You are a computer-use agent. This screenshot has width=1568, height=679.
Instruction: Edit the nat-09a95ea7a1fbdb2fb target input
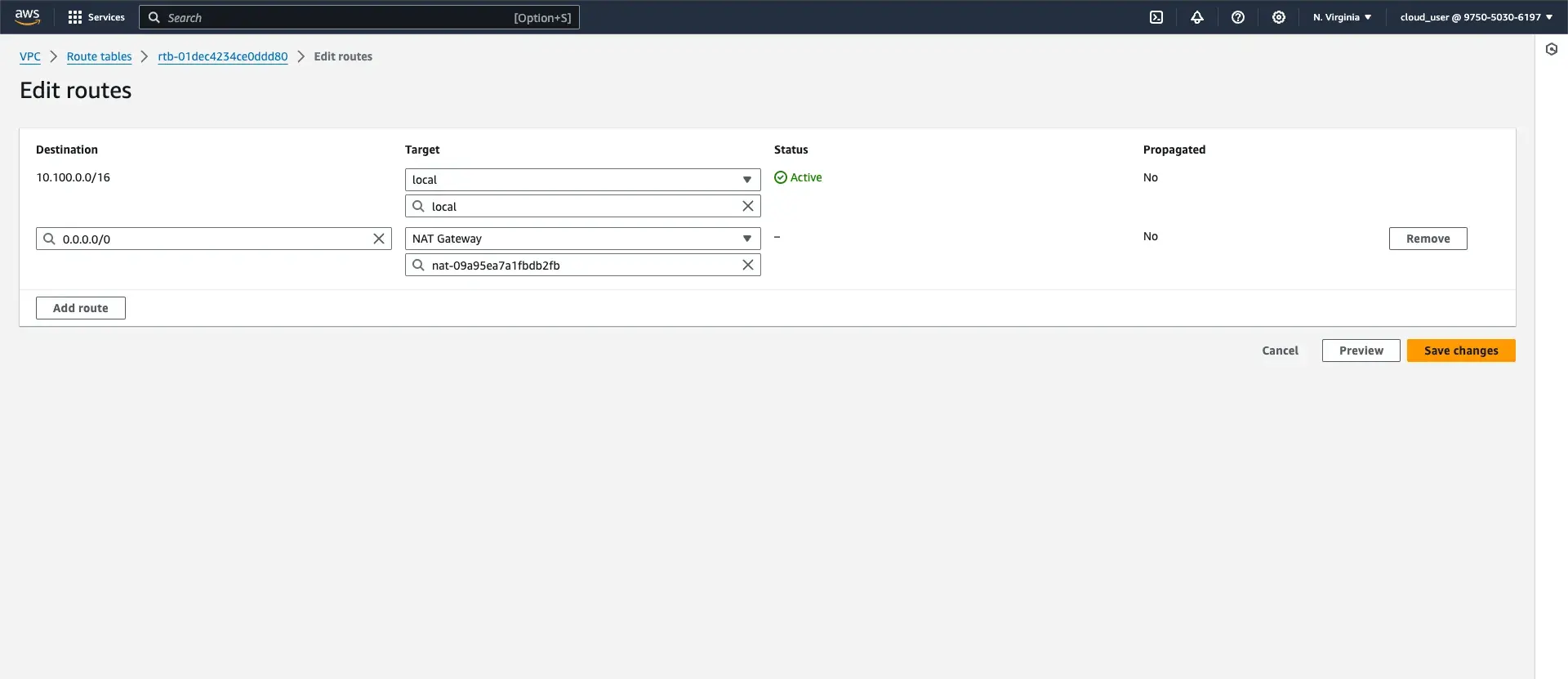581,265
